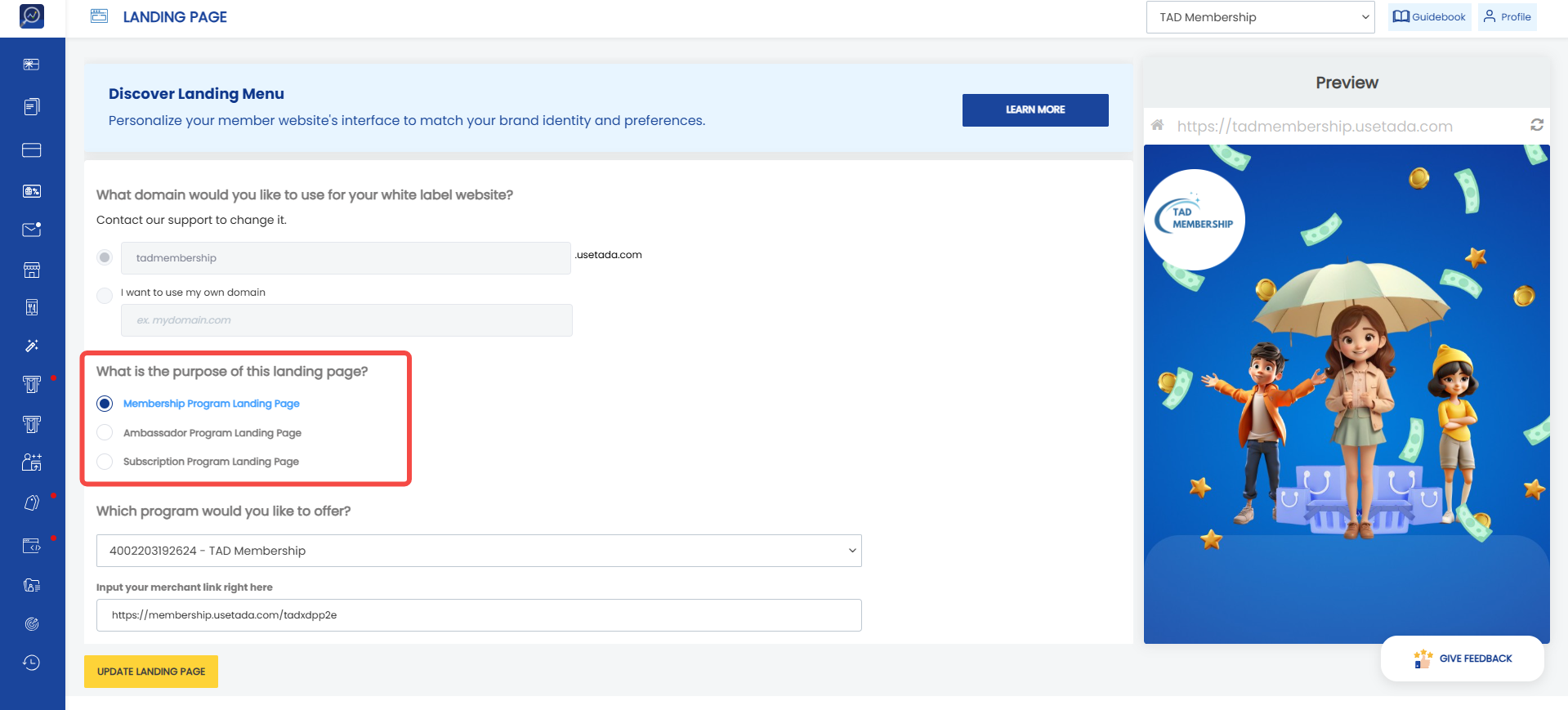
Task: Open the gift card sidebar icon
Action: tap(32, 65)
